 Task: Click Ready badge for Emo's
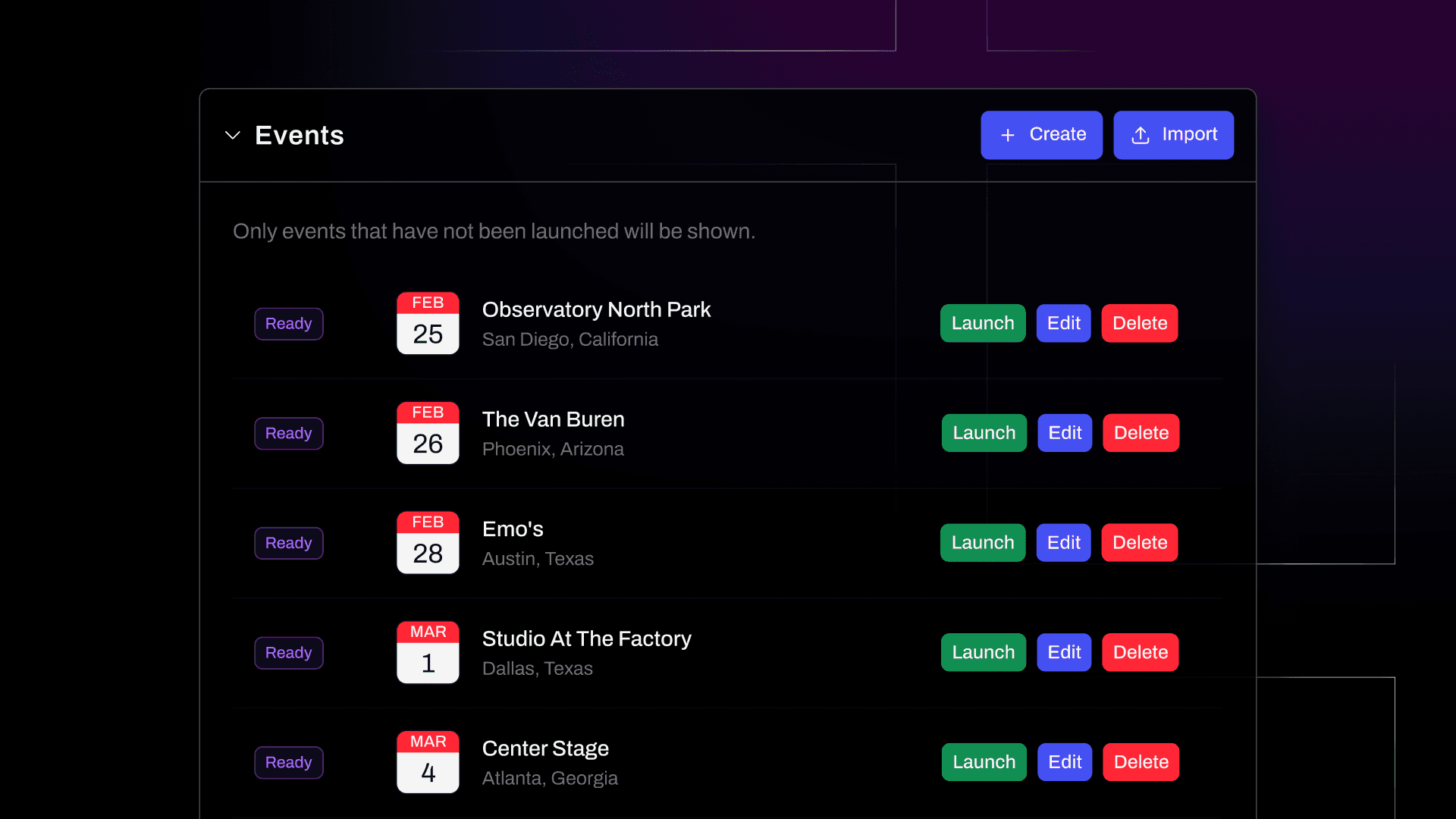[x=289, y=543]
